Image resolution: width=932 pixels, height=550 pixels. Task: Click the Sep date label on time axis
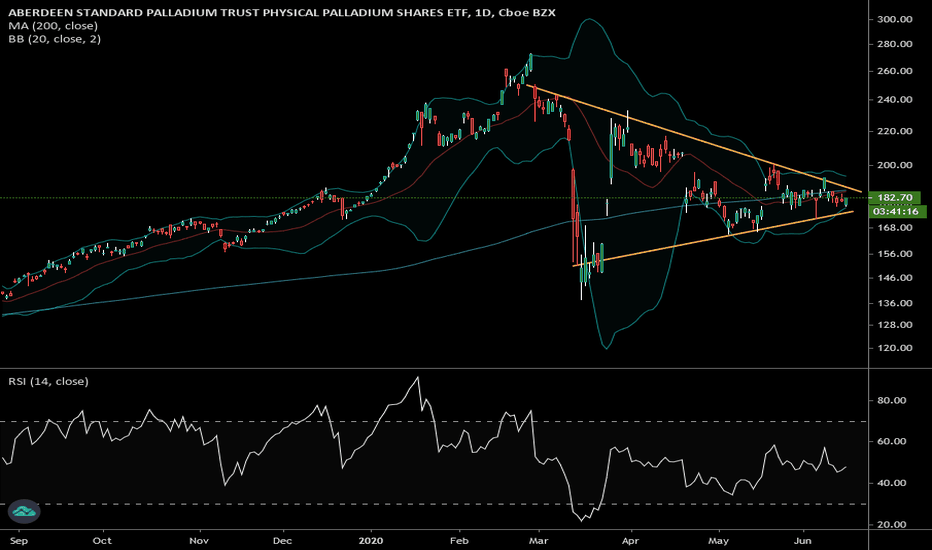[x=19, y=540]
